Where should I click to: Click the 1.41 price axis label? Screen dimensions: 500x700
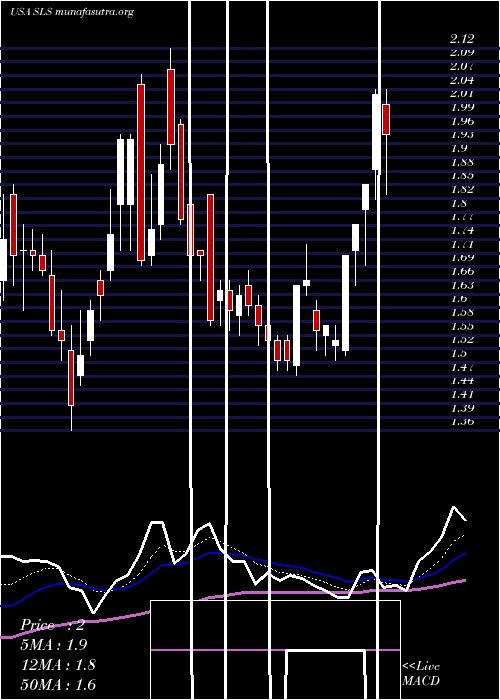coord(462,395)
